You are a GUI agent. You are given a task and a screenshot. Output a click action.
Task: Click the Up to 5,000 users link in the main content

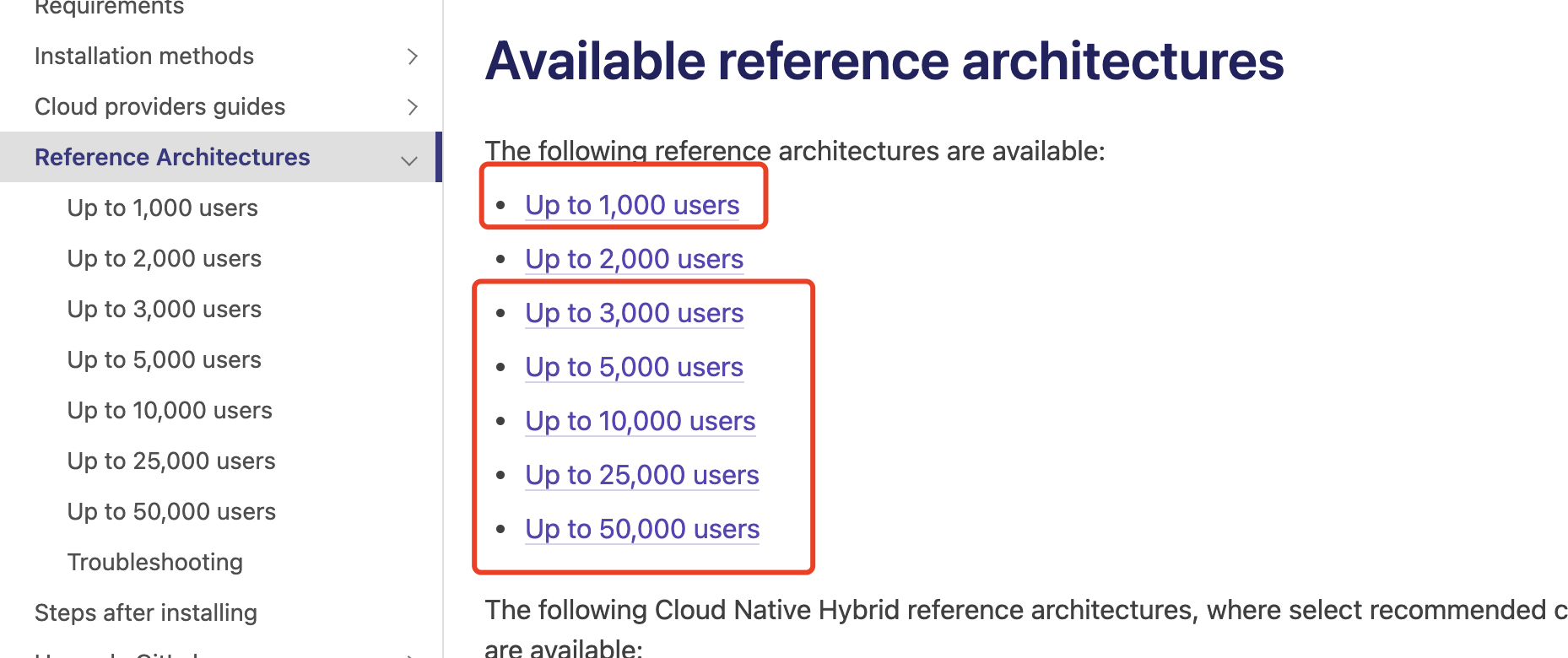click(x=634, y=367)
